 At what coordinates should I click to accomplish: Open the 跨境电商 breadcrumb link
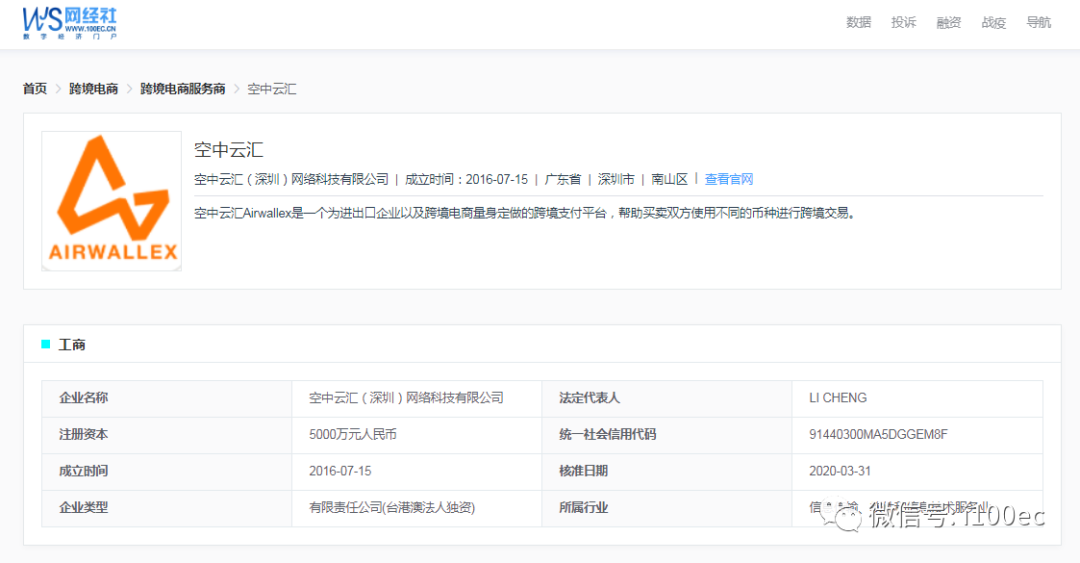(93, 89)
